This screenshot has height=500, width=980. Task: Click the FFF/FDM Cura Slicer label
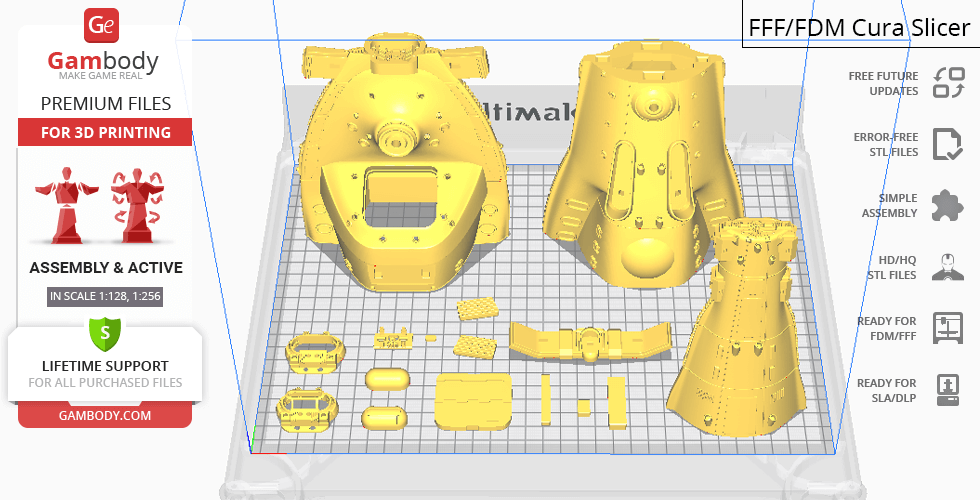(x=860, y=27)
